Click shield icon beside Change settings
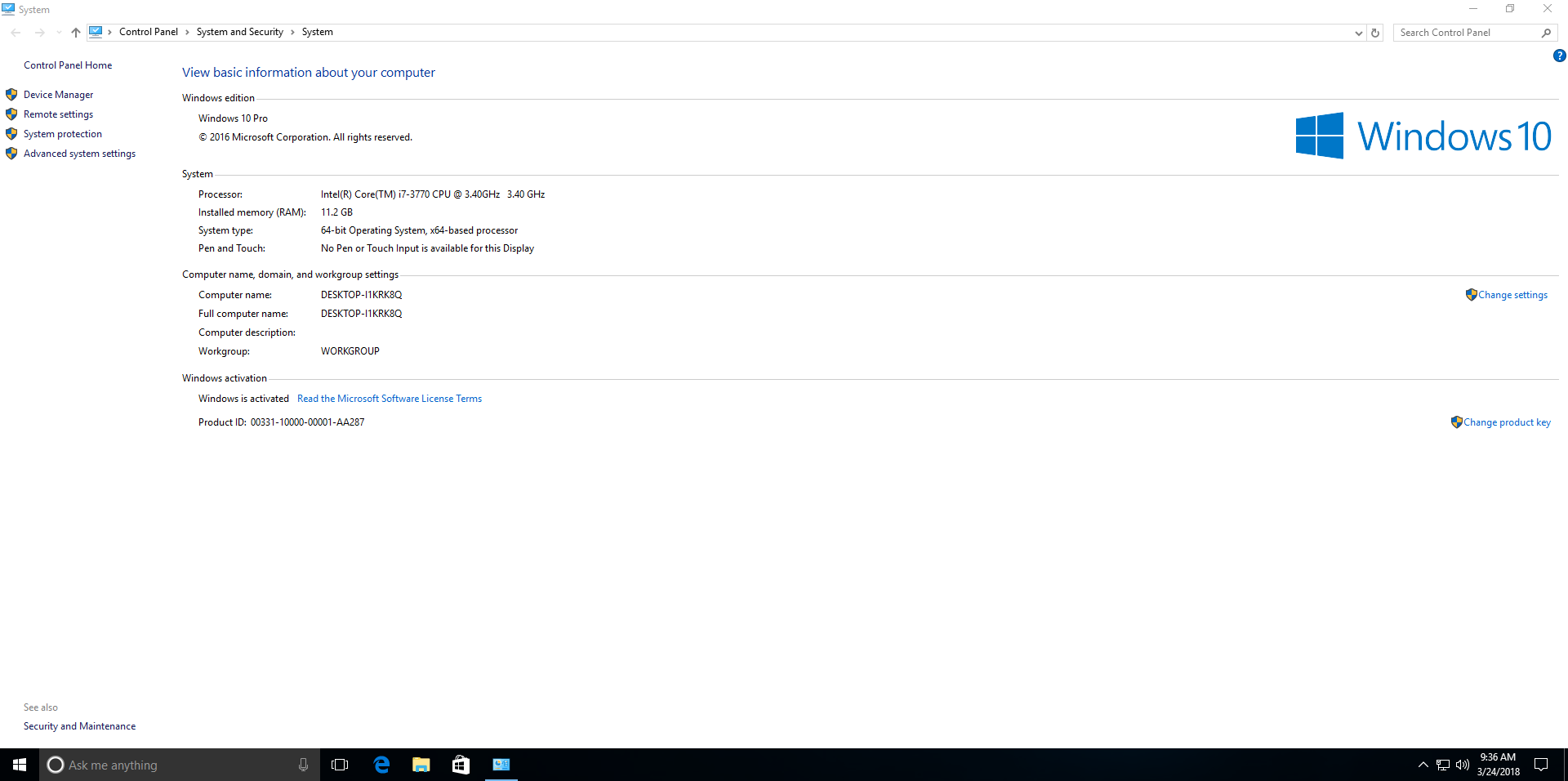 (1471, 295)
